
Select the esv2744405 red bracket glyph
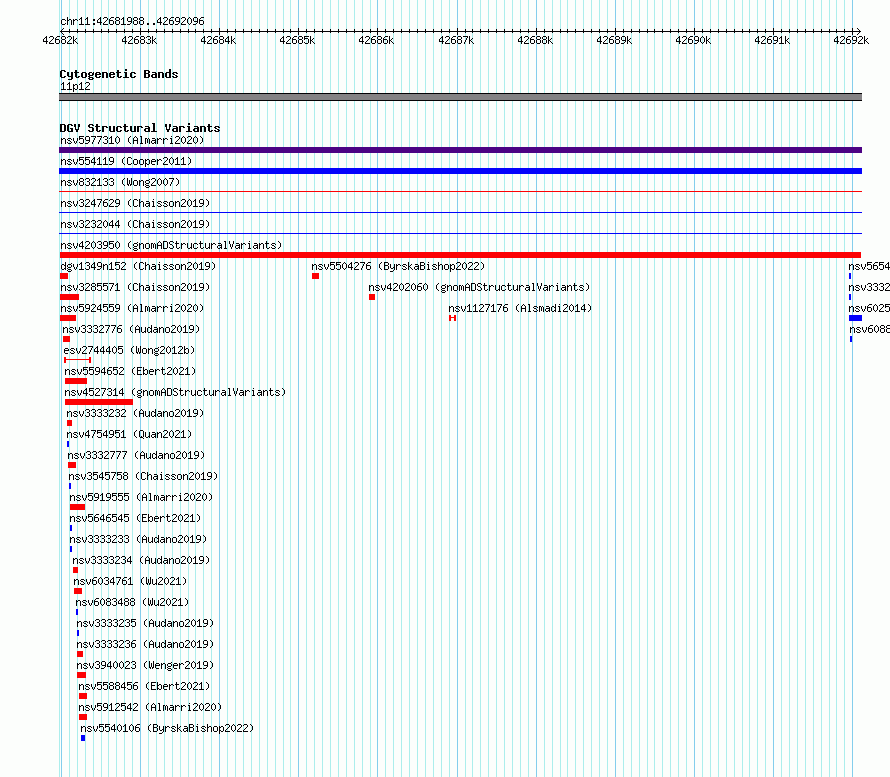[x=77, y=360]
